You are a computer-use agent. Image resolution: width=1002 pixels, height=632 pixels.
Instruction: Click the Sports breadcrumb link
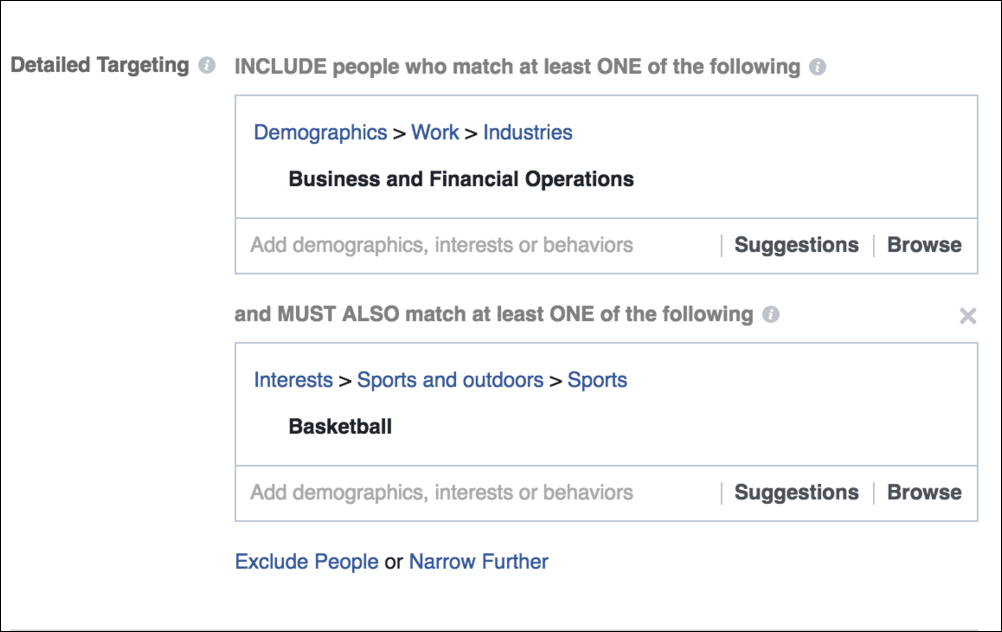(x=597, y=380)
